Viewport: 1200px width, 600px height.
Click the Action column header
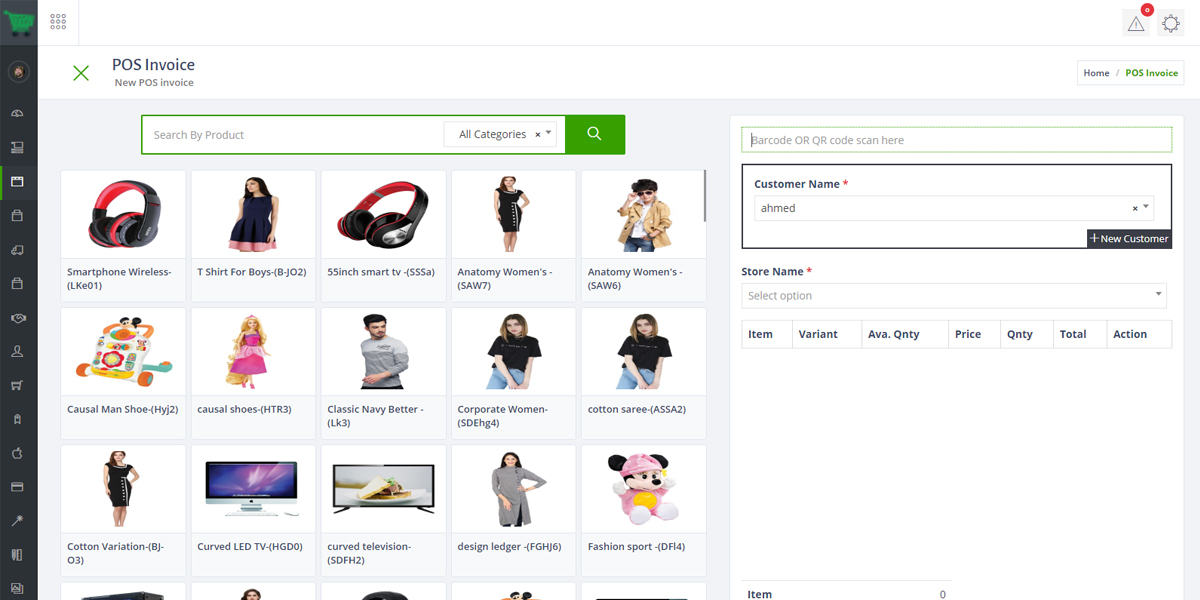1139,334
